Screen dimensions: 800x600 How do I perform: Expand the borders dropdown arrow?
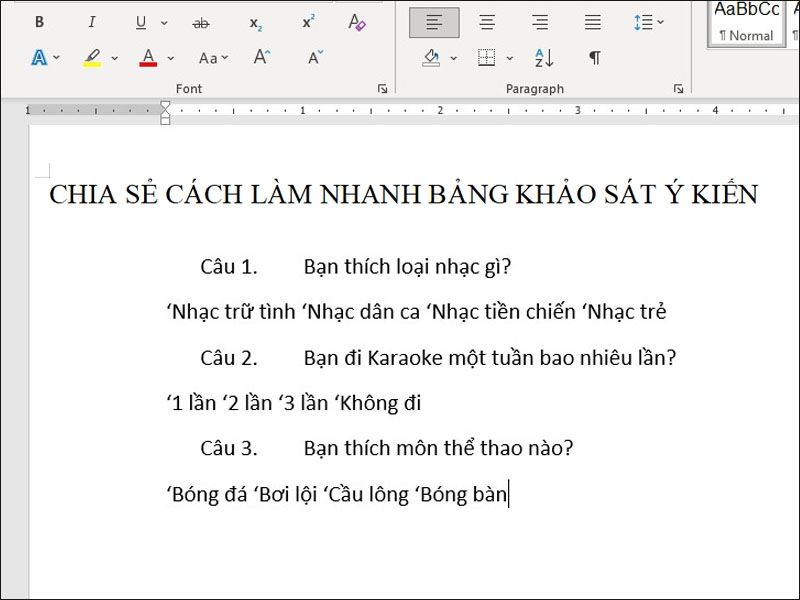[509, 58]
